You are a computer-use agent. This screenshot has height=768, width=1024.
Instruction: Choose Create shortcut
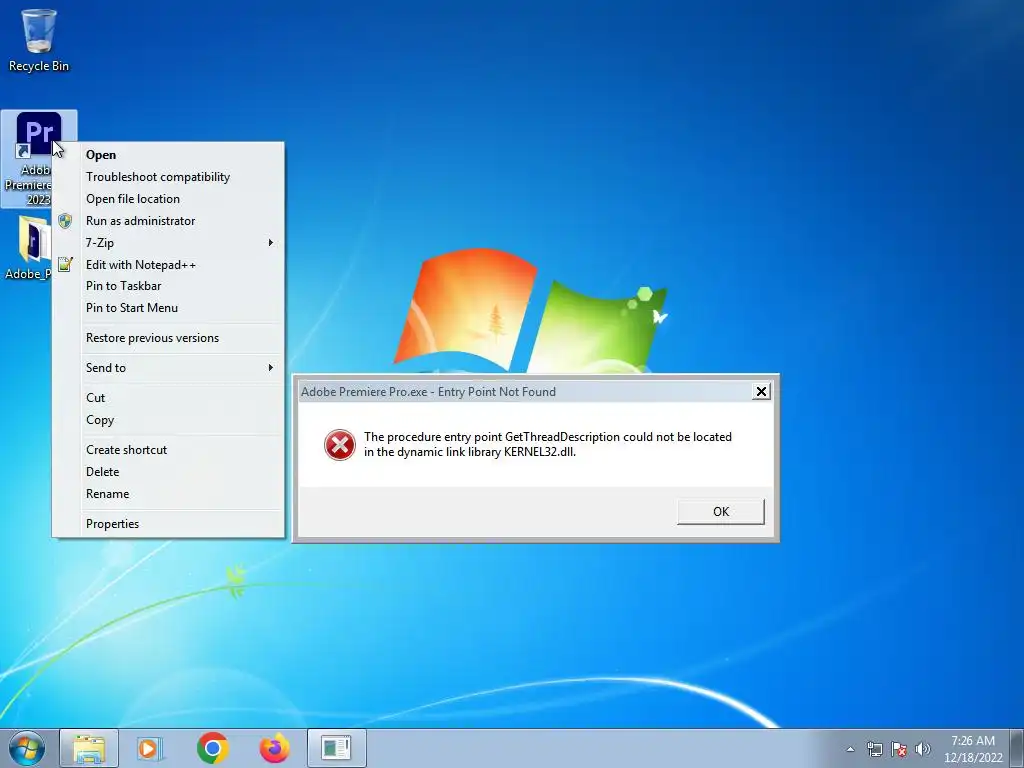click(168, 450)
